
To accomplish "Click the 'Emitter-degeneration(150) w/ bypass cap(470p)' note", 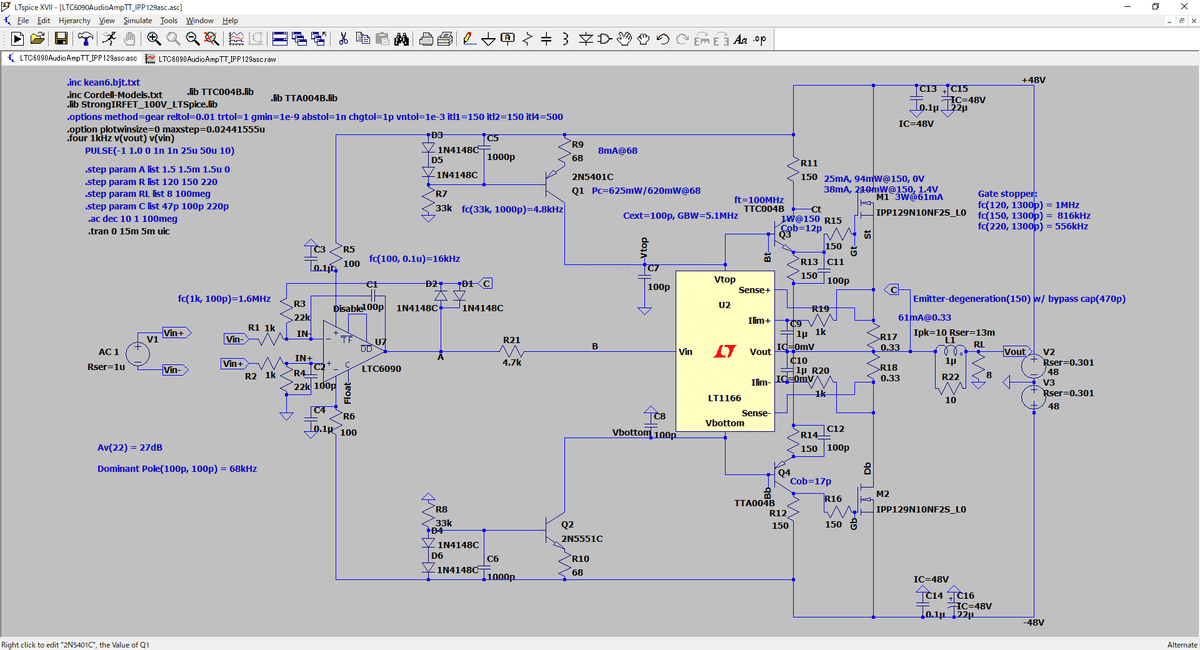I will click(x=1019, y=299).
